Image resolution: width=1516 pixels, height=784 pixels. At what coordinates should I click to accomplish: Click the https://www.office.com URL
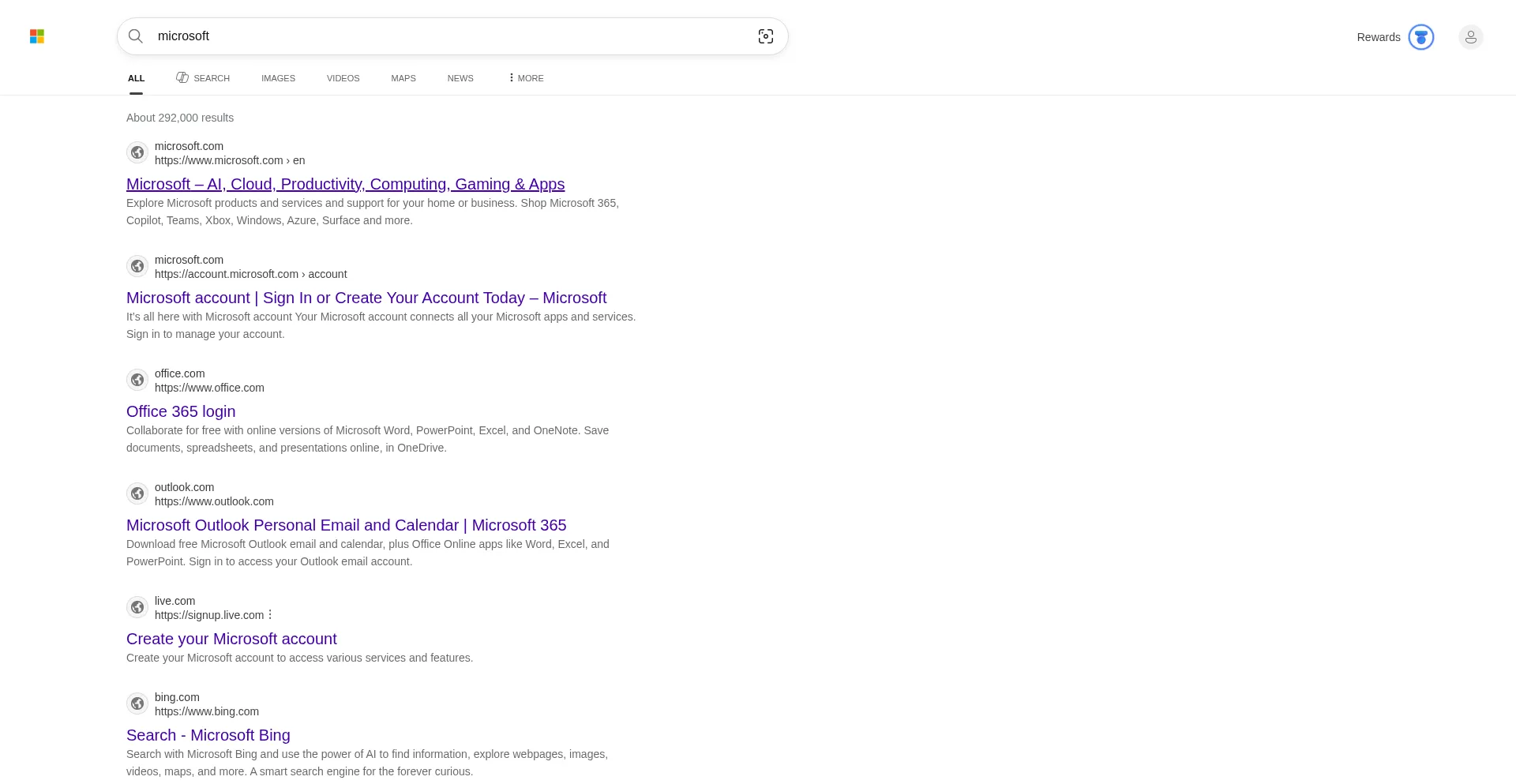click(209, 388)
